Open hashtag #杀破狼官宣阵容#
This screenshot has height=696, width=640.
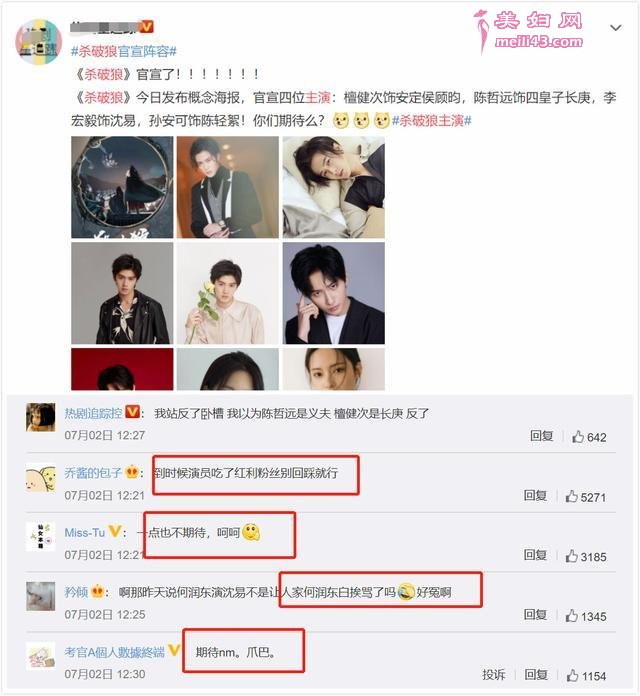click(x=124, y=51)
